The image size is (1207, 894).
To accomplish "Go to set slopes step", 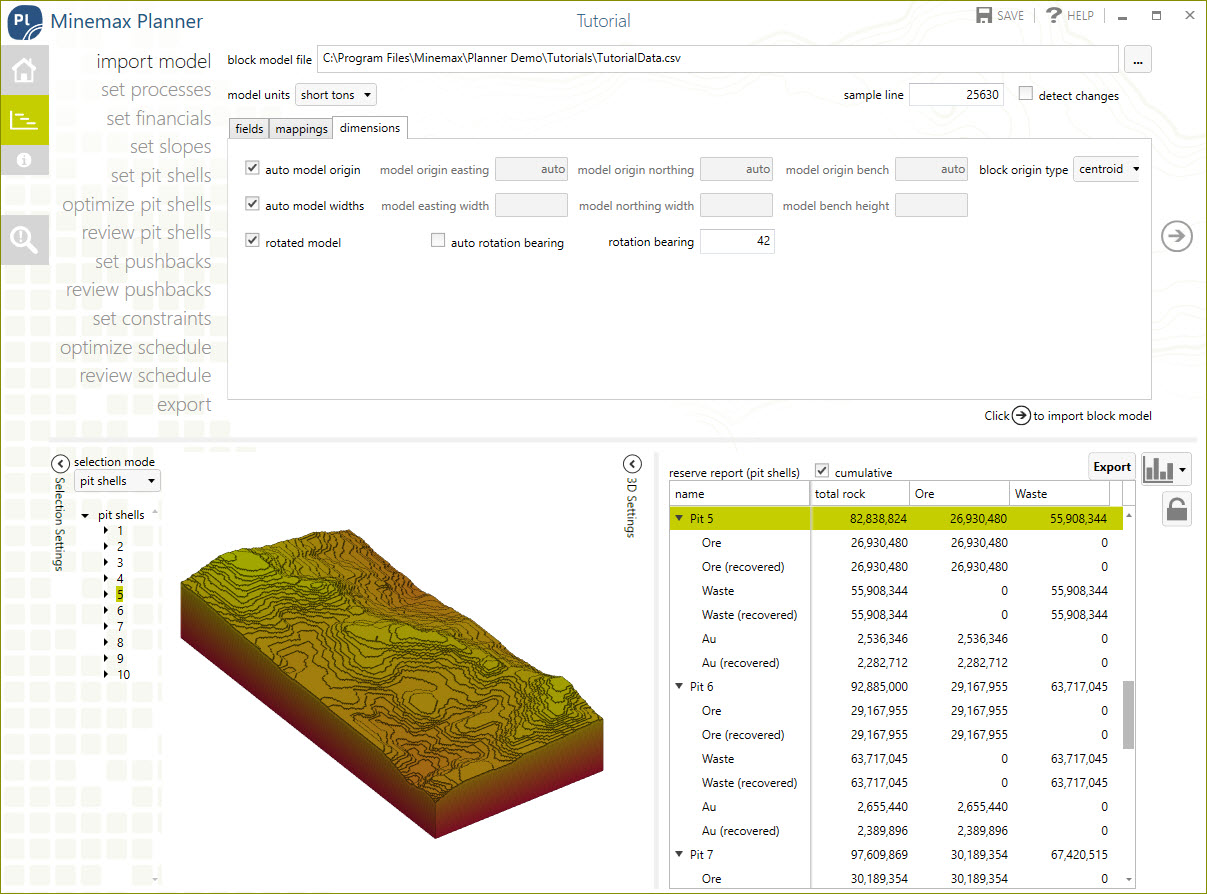I will tap(171, 147).
